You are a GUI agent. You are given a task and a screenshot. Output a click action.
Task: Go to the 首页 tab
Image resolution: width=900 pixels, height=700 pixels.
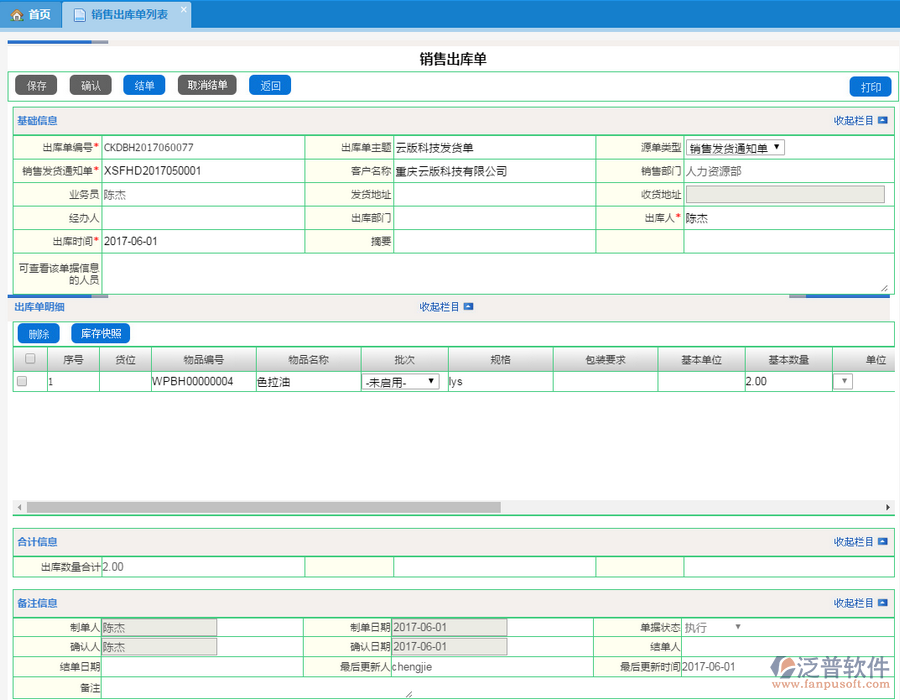pyautogui.click(x=38, y=15)
